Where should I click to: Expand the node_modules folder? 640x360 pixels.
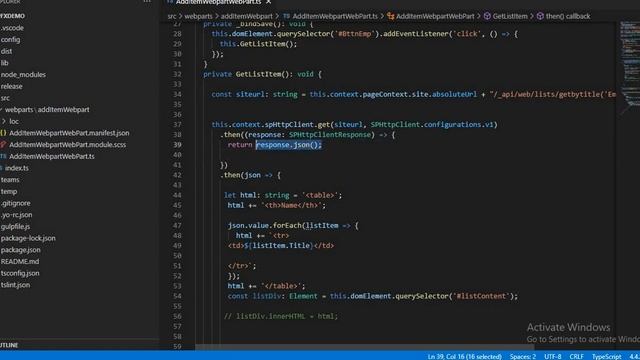(23, 75)
